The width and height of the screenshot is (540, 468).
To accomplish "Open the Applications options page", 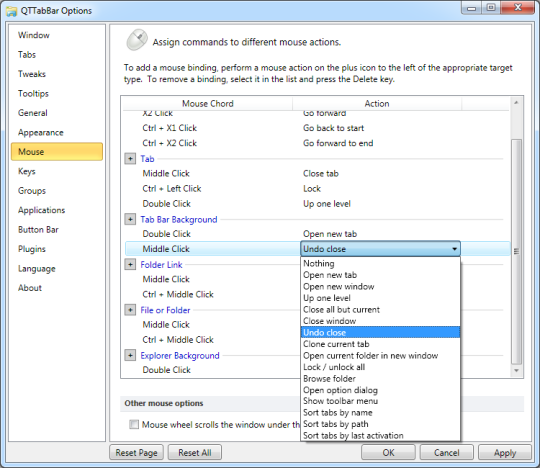I will pyautogui.click(x=57, y=210).
